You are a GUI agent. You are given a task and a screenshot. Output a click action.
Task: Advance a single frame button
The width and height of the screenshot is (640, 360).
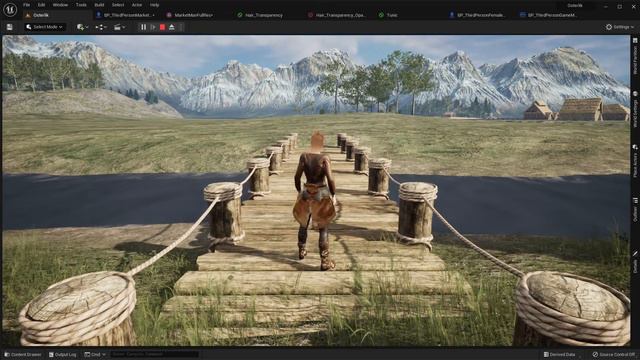point(153,27)
